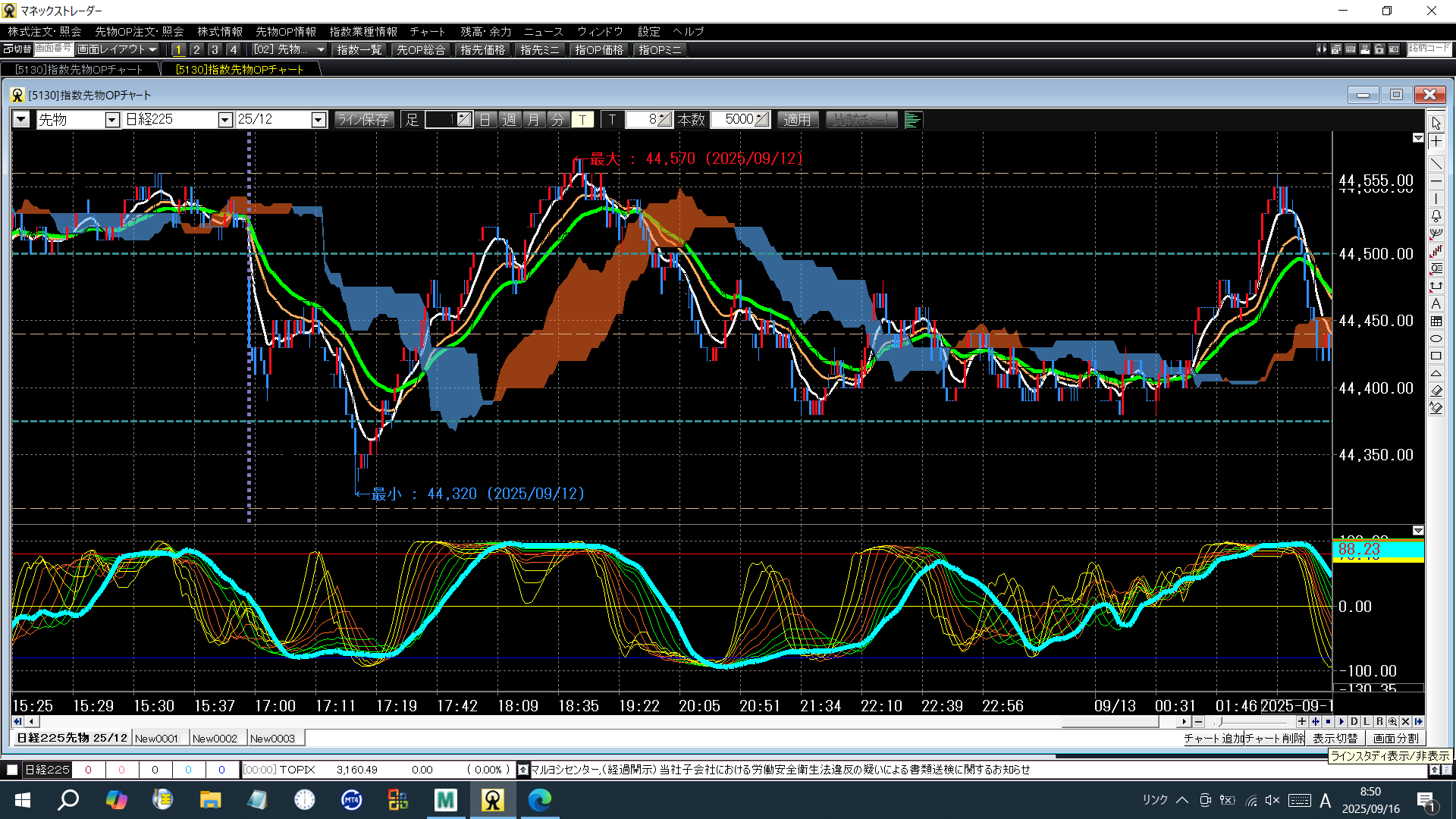Open the チャート menu in menu bar
Viewport: 1456px width, 819px height.
[427, 32]
